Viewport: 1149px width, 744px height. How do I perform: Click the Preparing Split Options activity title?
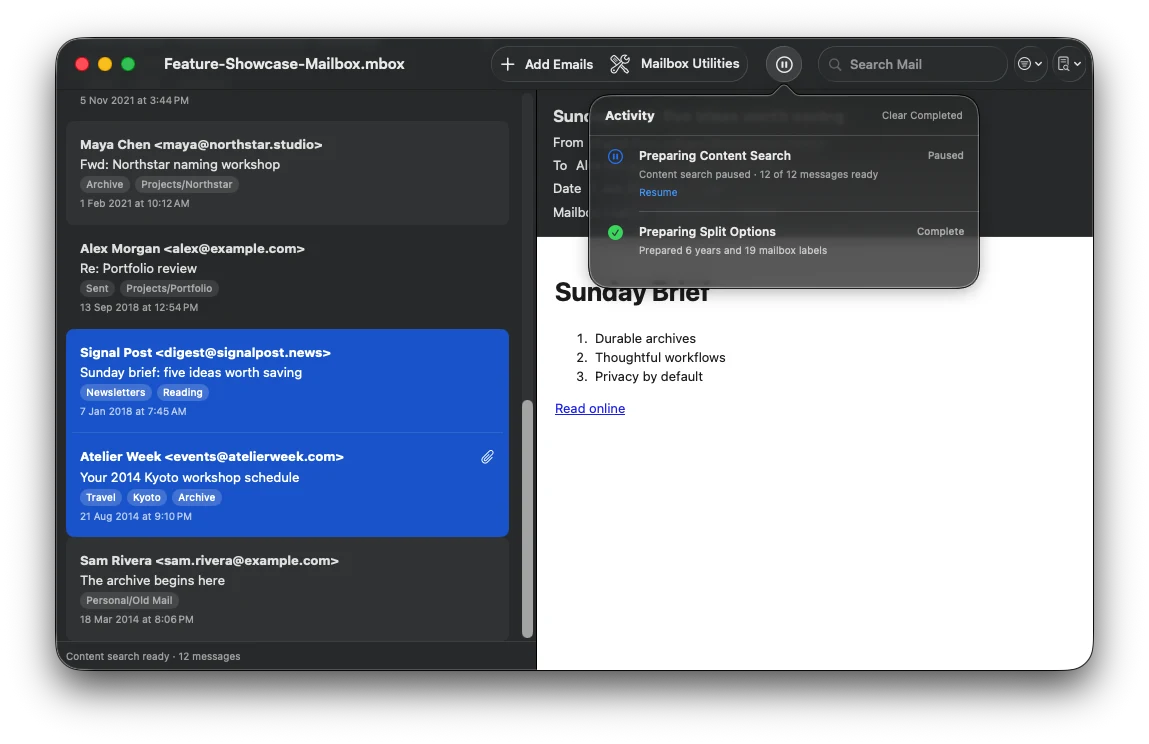click(x=707, y=232)
